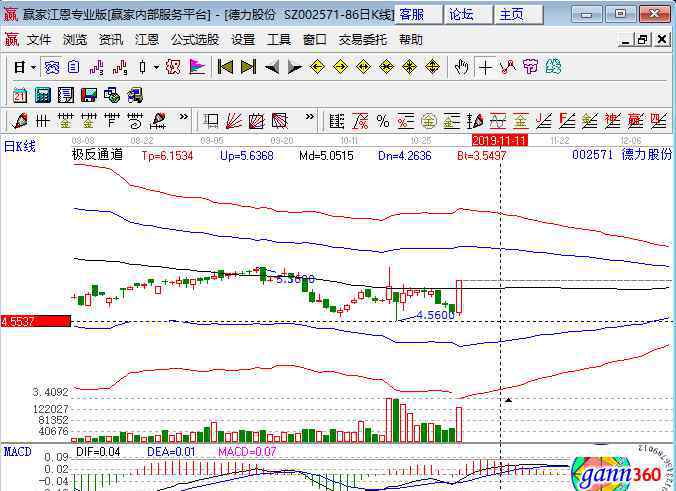Click the colorful flag icon
676x491 pixels.
tap(197, 67)
